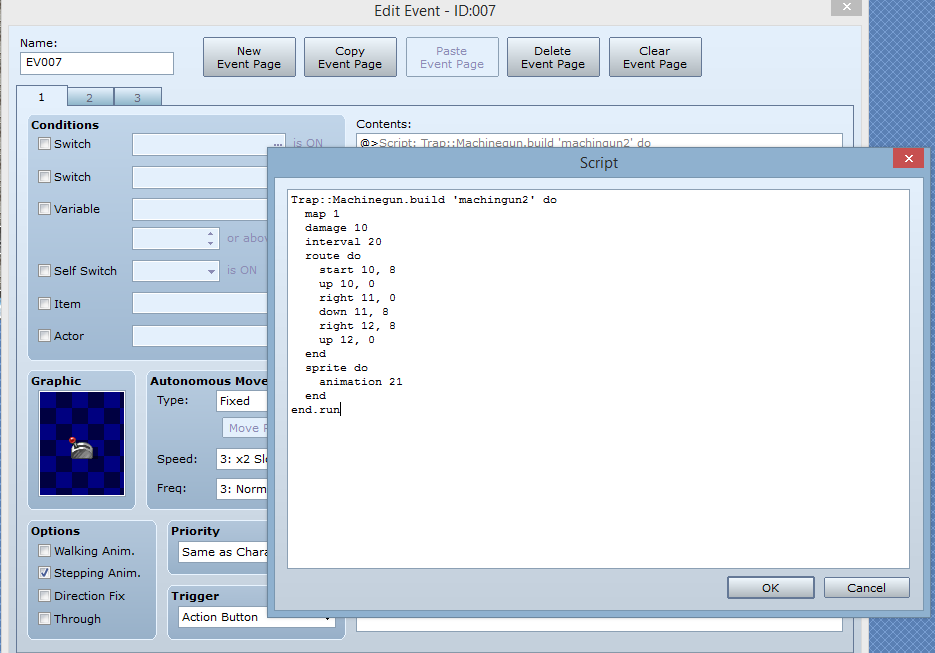Switch to event page tab 2
Viewport: 935px width, 653px height.
point(90,97)
